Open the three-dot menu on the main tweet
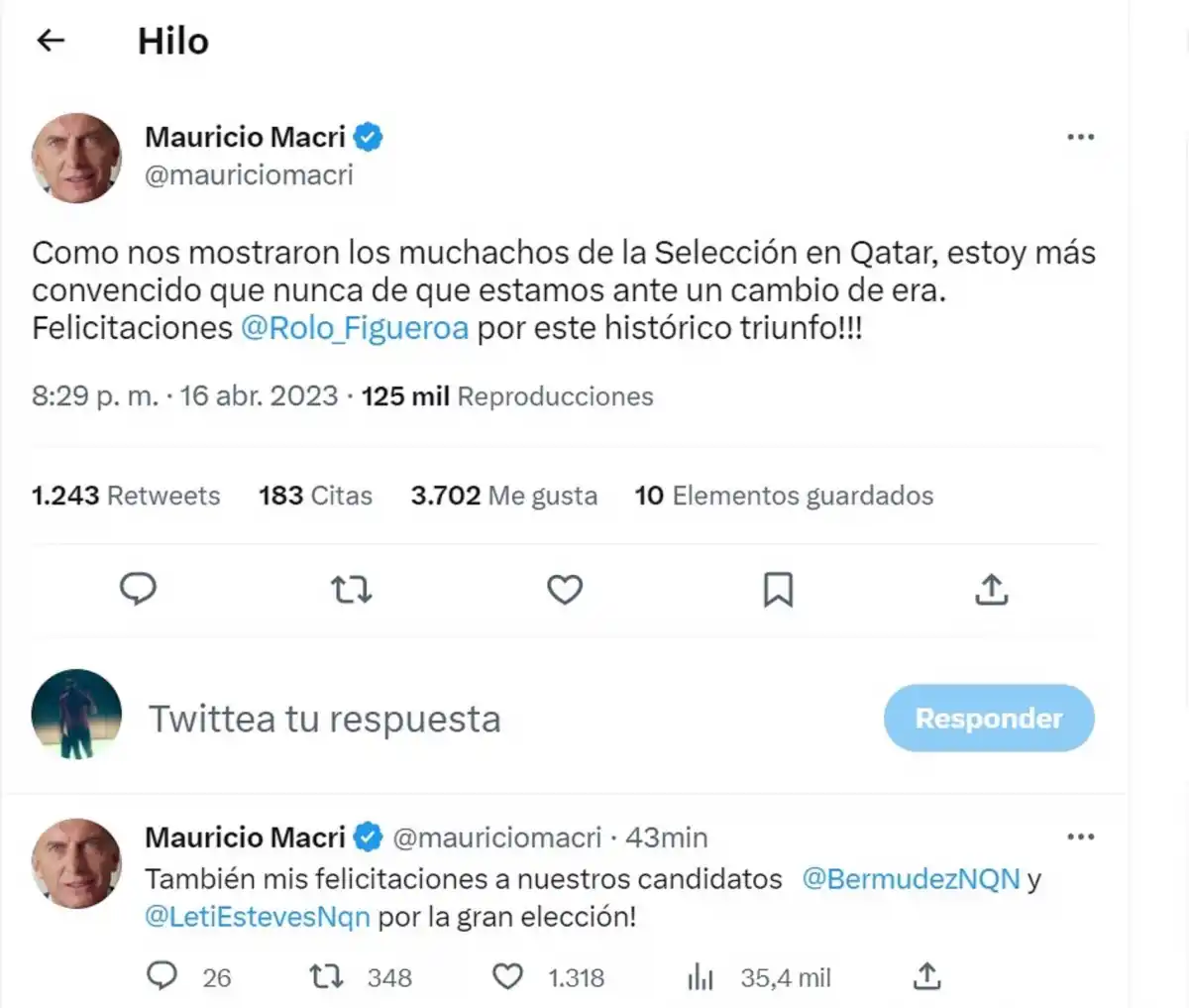Image resolution: width=1189 pixels, height=1008 pixels. tap(1081, 137)
